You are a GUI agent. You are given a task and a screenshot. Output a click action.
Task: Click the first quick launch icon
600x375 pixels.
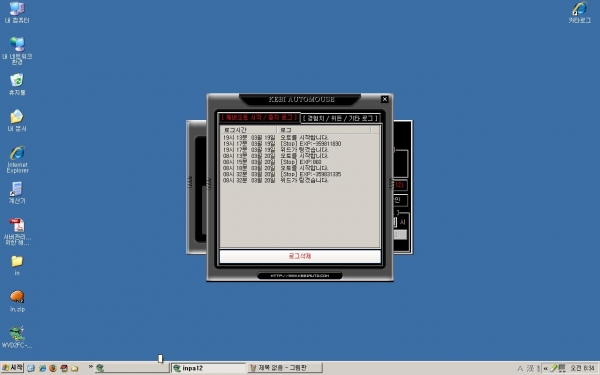pyautogui.click(x=31, y=368)
